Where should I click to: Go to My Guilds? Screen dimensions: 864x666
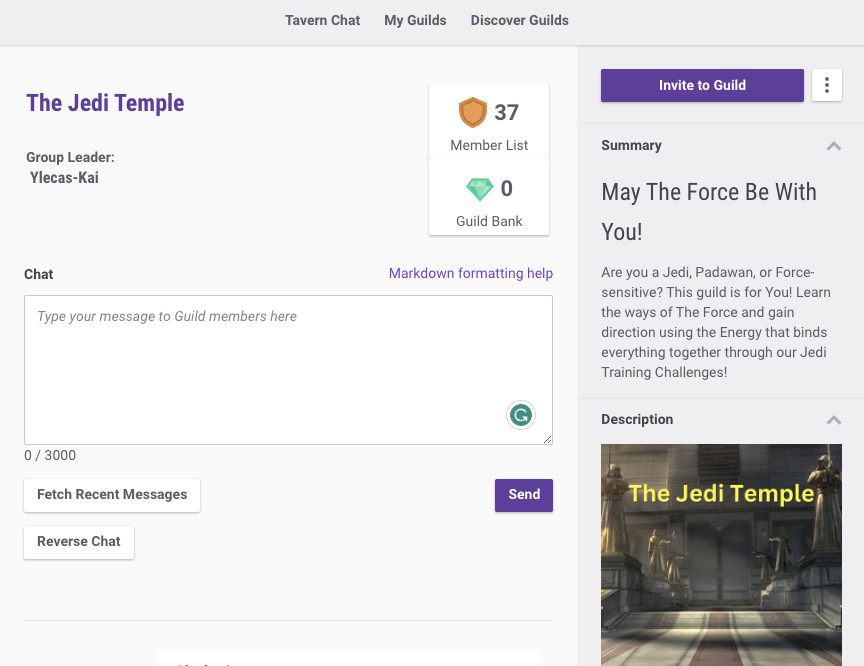[415, 20]
